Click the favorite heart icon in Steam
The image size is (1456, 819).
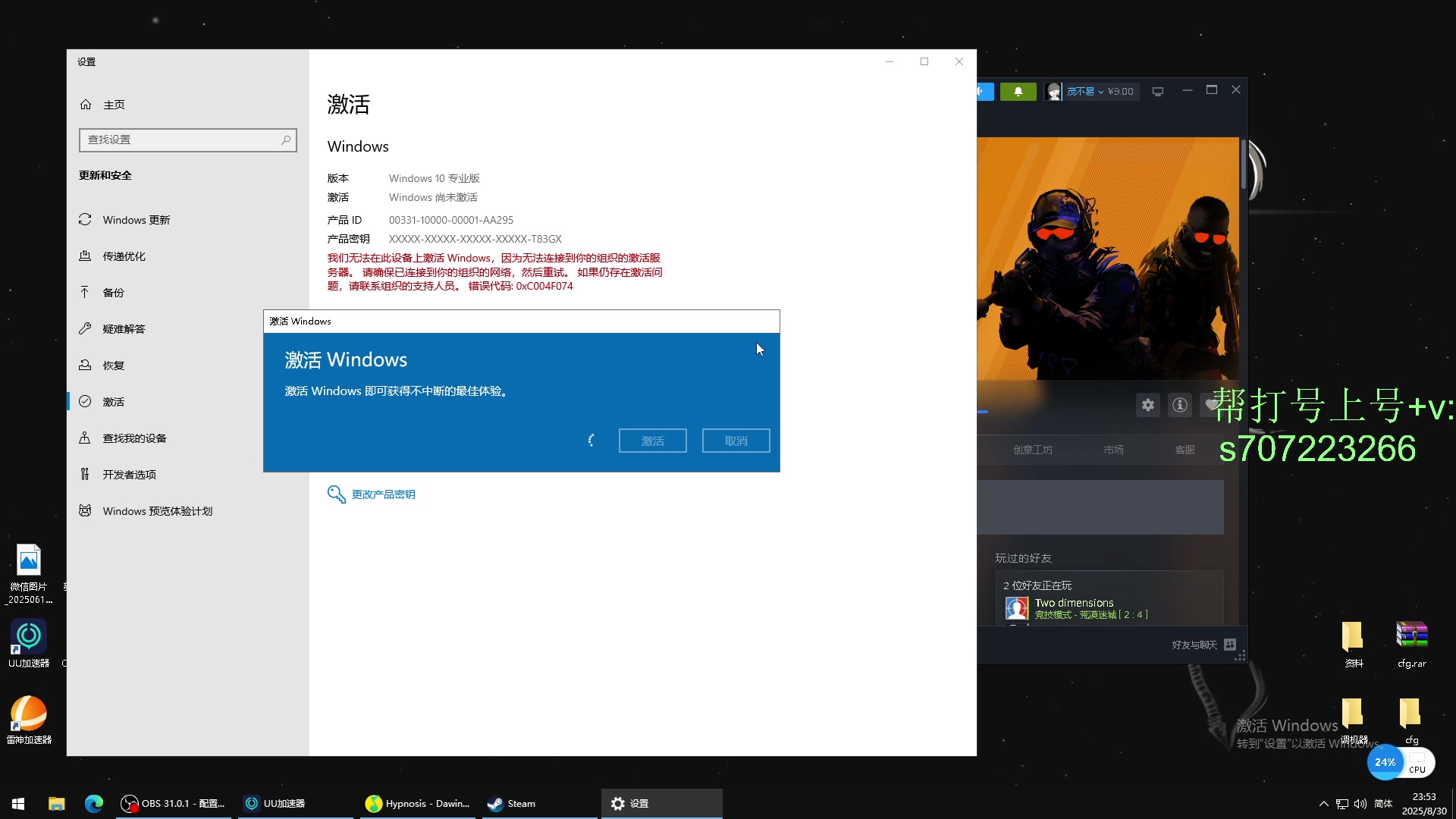tap(1212, 405)
